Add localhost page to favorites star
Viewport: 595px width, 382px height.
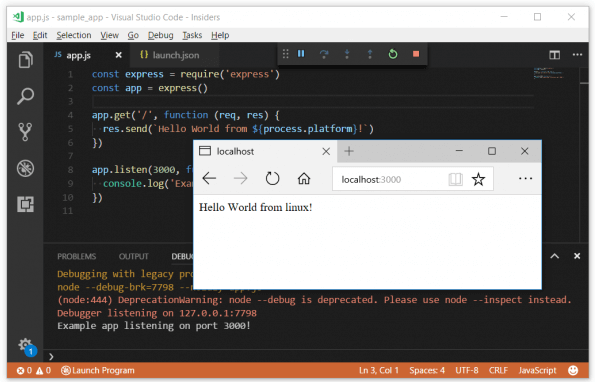coord(478,179)
